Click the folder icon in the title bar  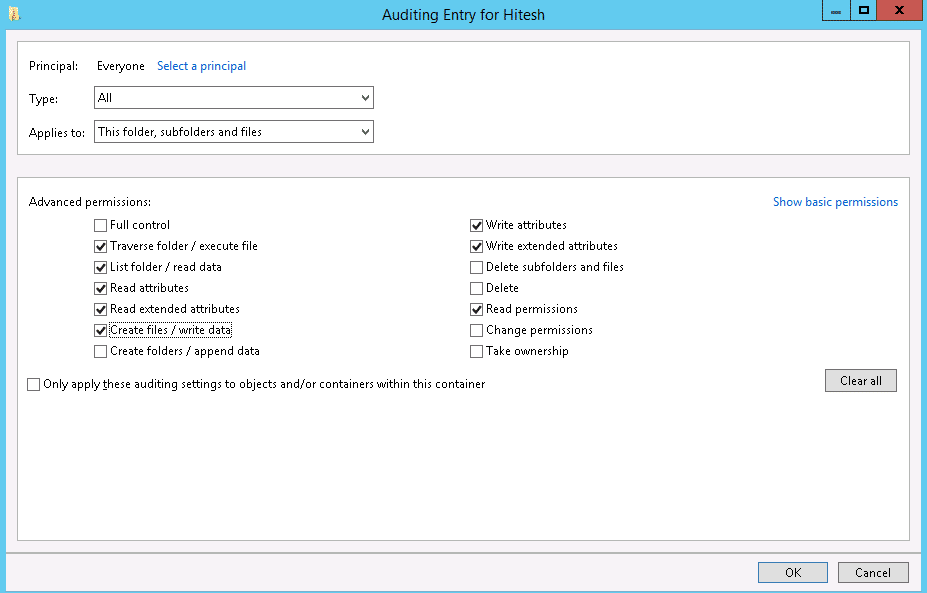14,14
